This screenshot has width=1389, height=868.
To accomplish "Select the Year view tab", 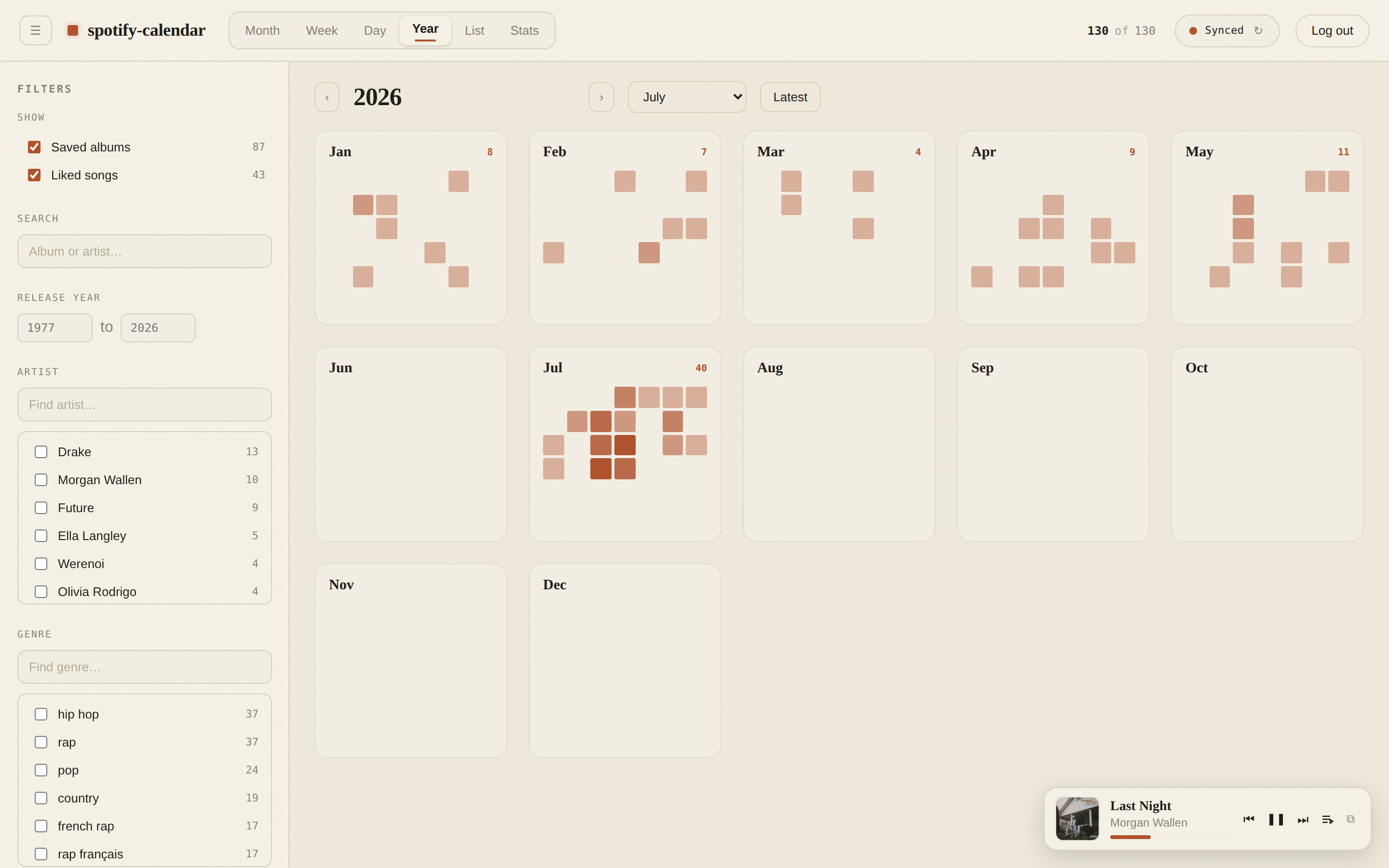I will (x=425, y=30).
